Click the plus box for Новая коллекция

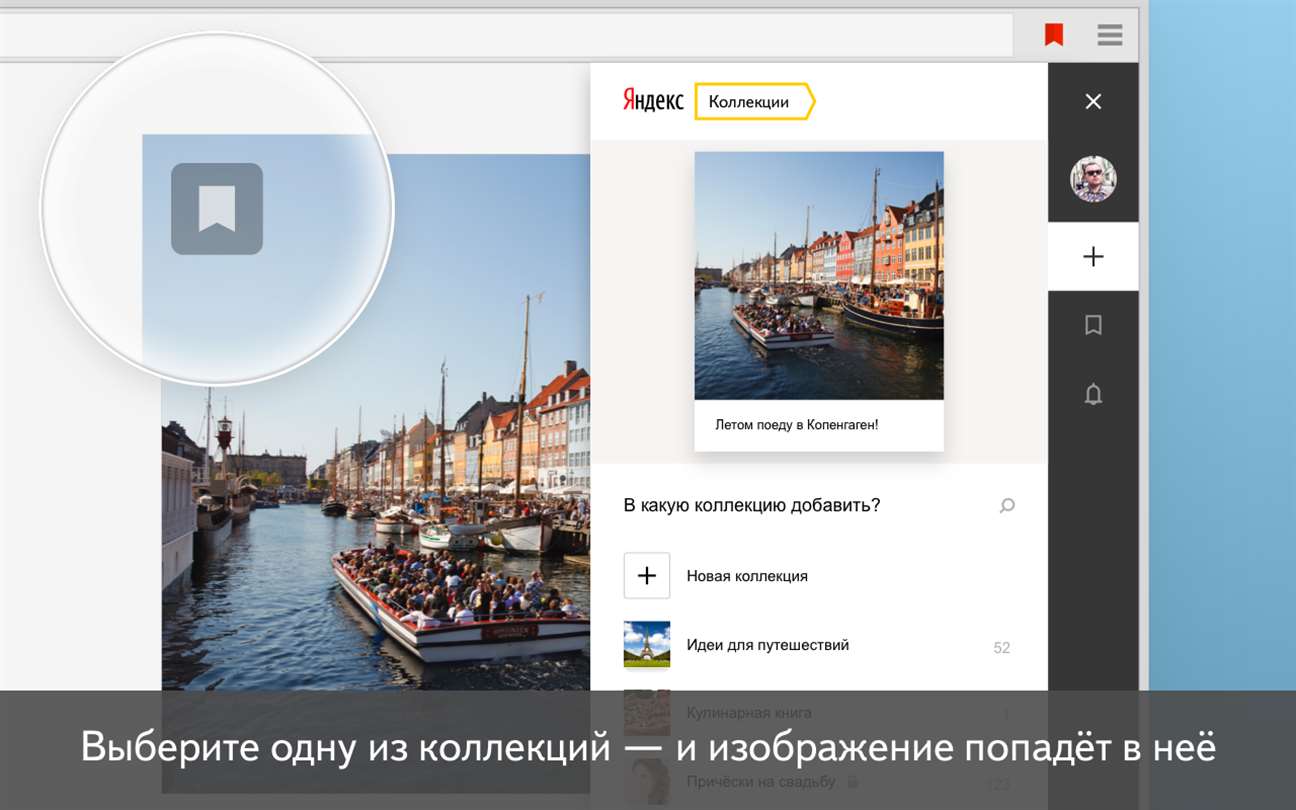point(647,575)
